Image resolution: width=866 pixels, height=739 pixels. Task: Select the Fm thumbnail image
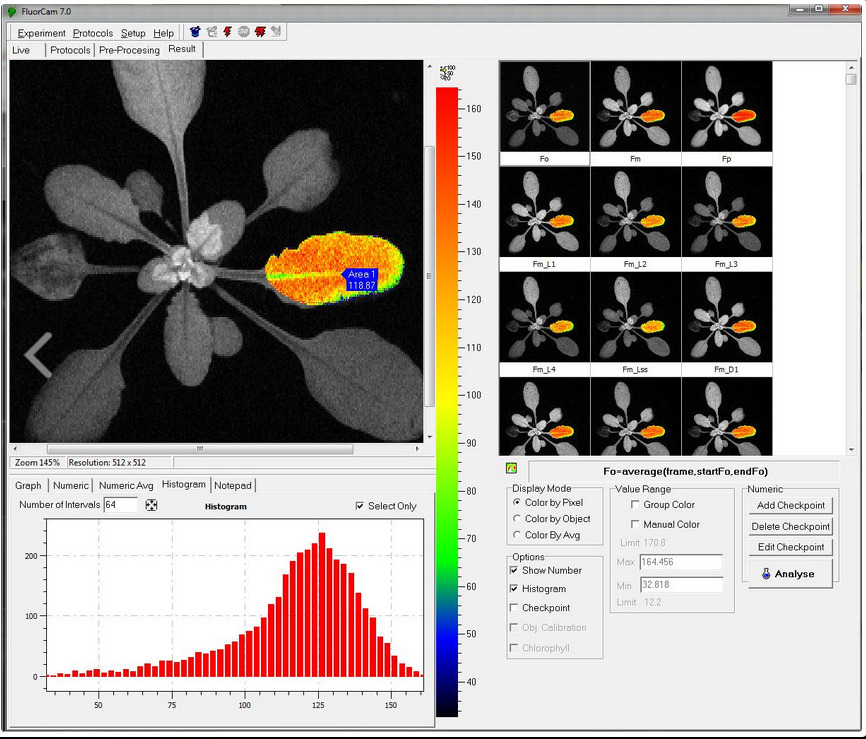coord(636,107)
